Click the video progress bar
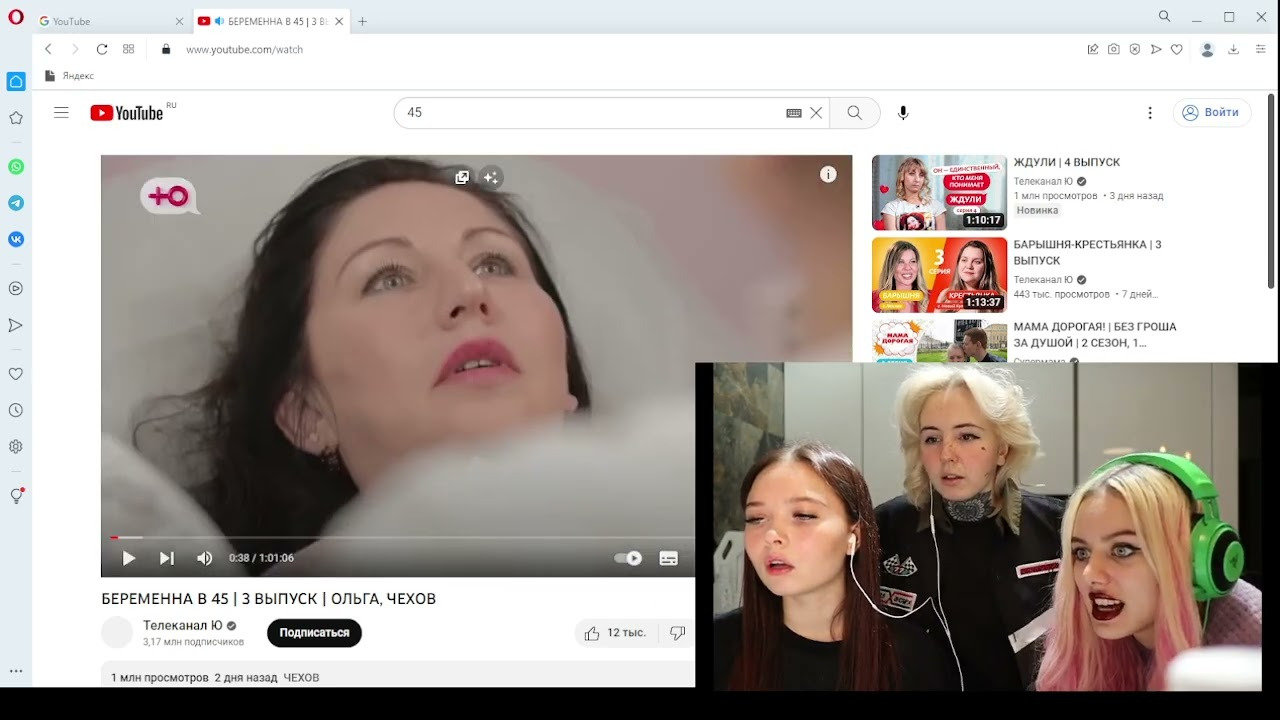 [400, 538]
